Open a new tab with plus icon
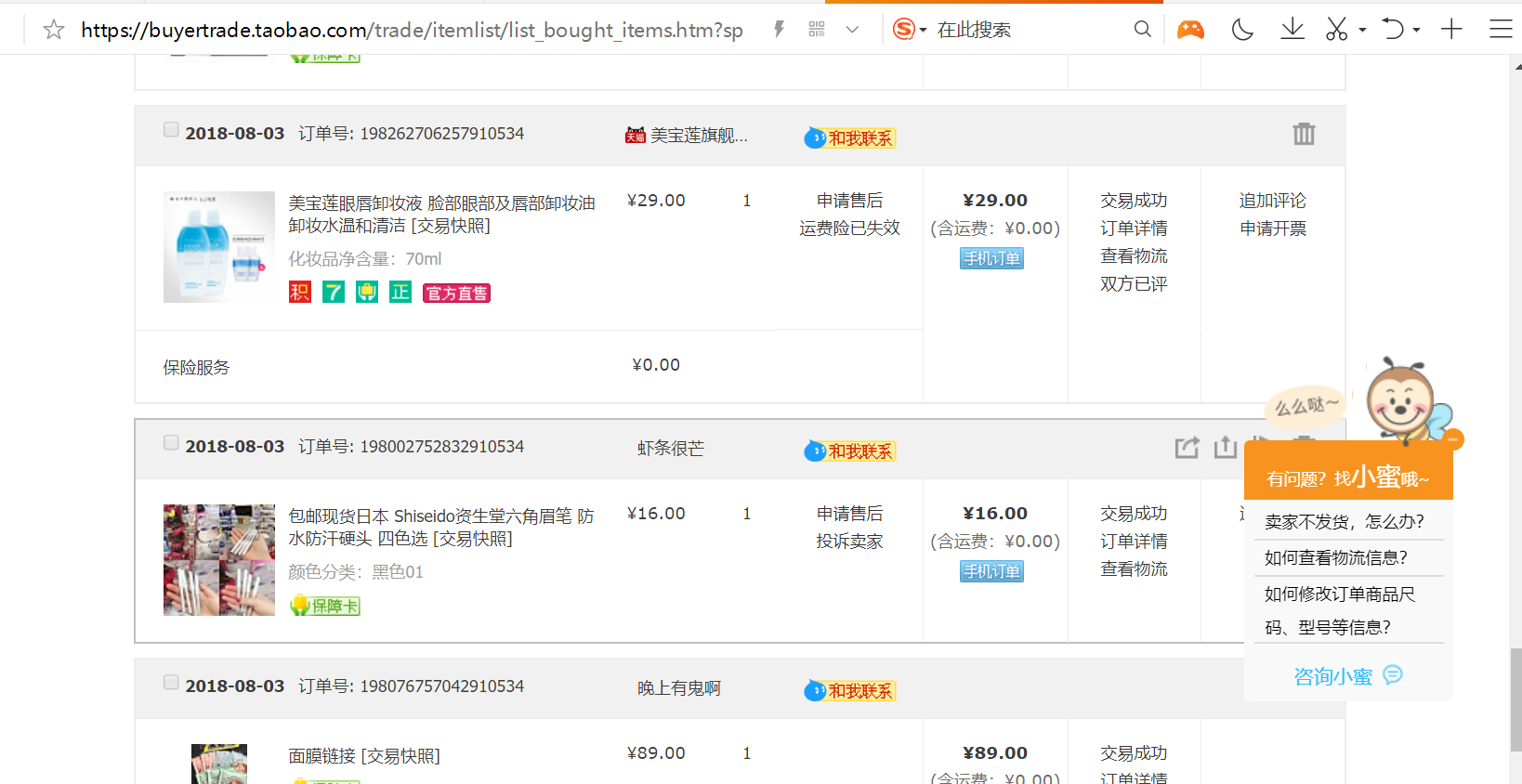The height and width of the screenshot is (784, 1522). point(1451,30)
